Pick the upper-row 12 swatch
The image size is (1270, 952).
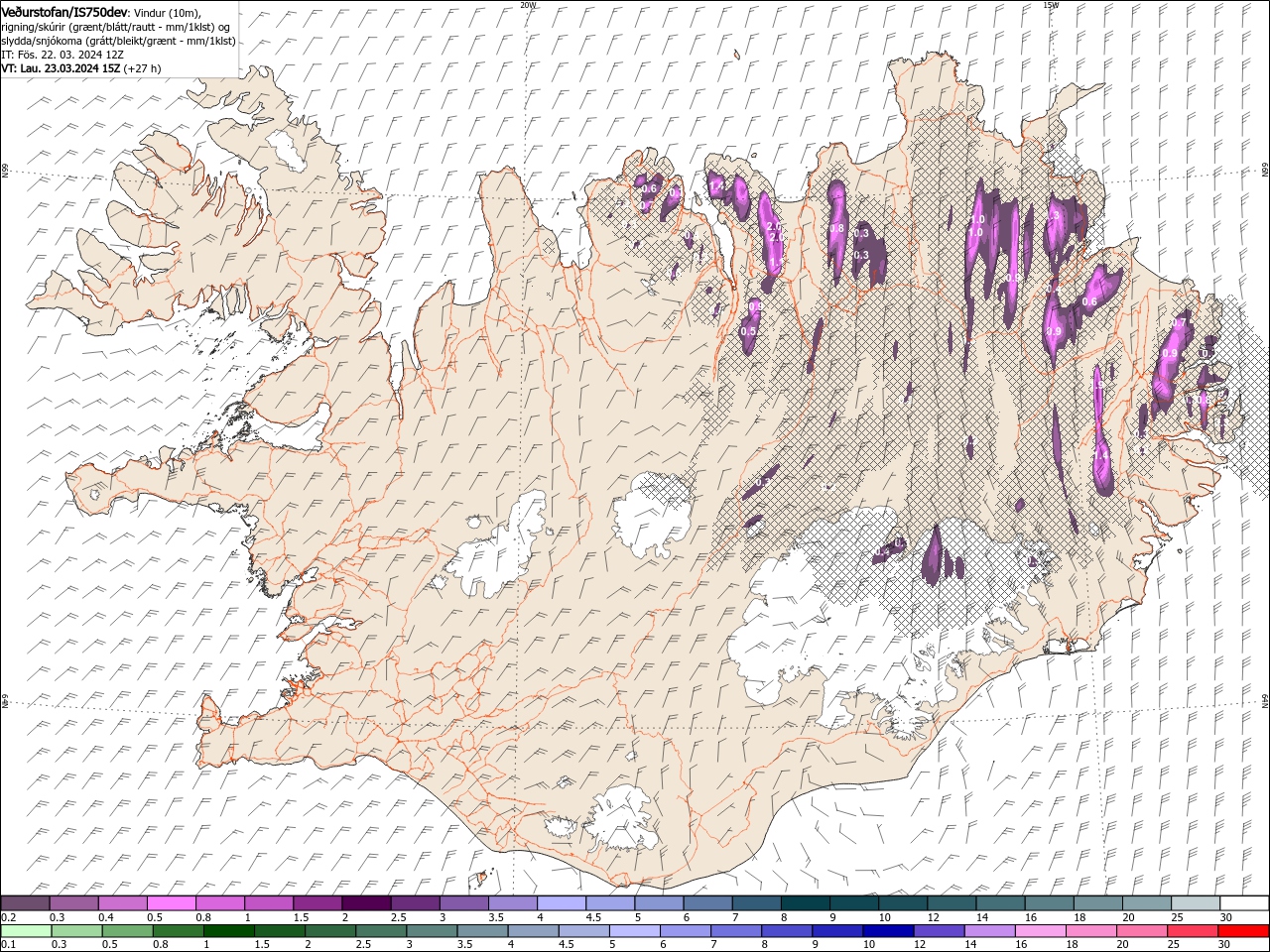click(x=951, y=903)
